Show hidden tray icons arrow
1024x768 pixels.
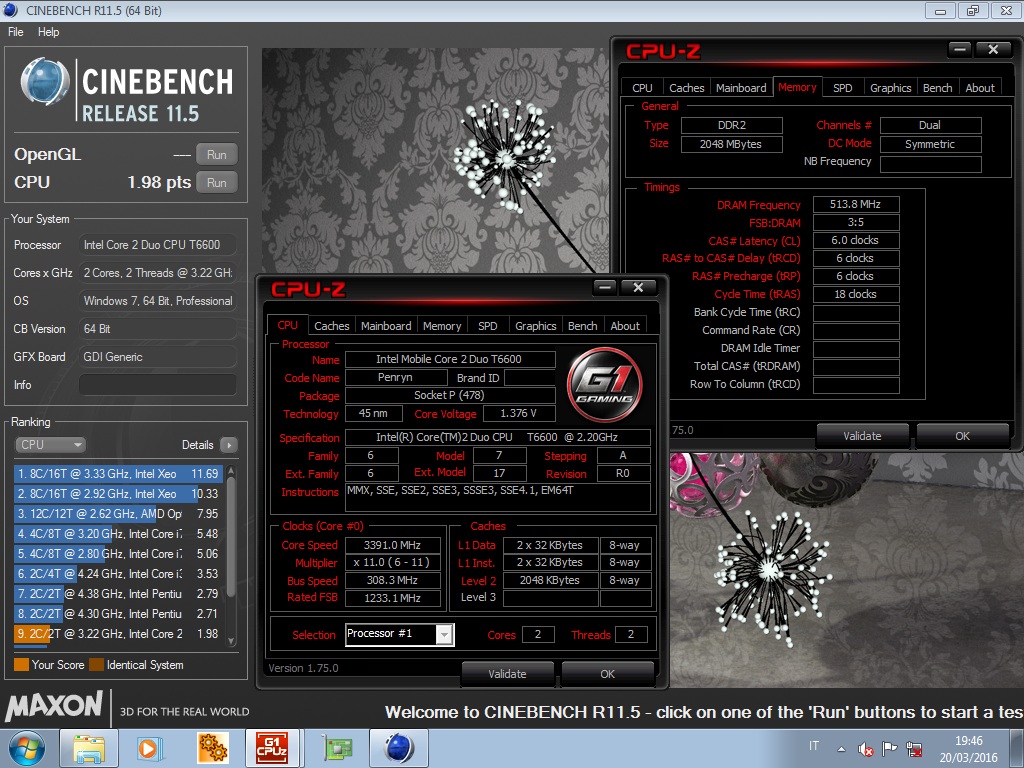coord(841,749)
